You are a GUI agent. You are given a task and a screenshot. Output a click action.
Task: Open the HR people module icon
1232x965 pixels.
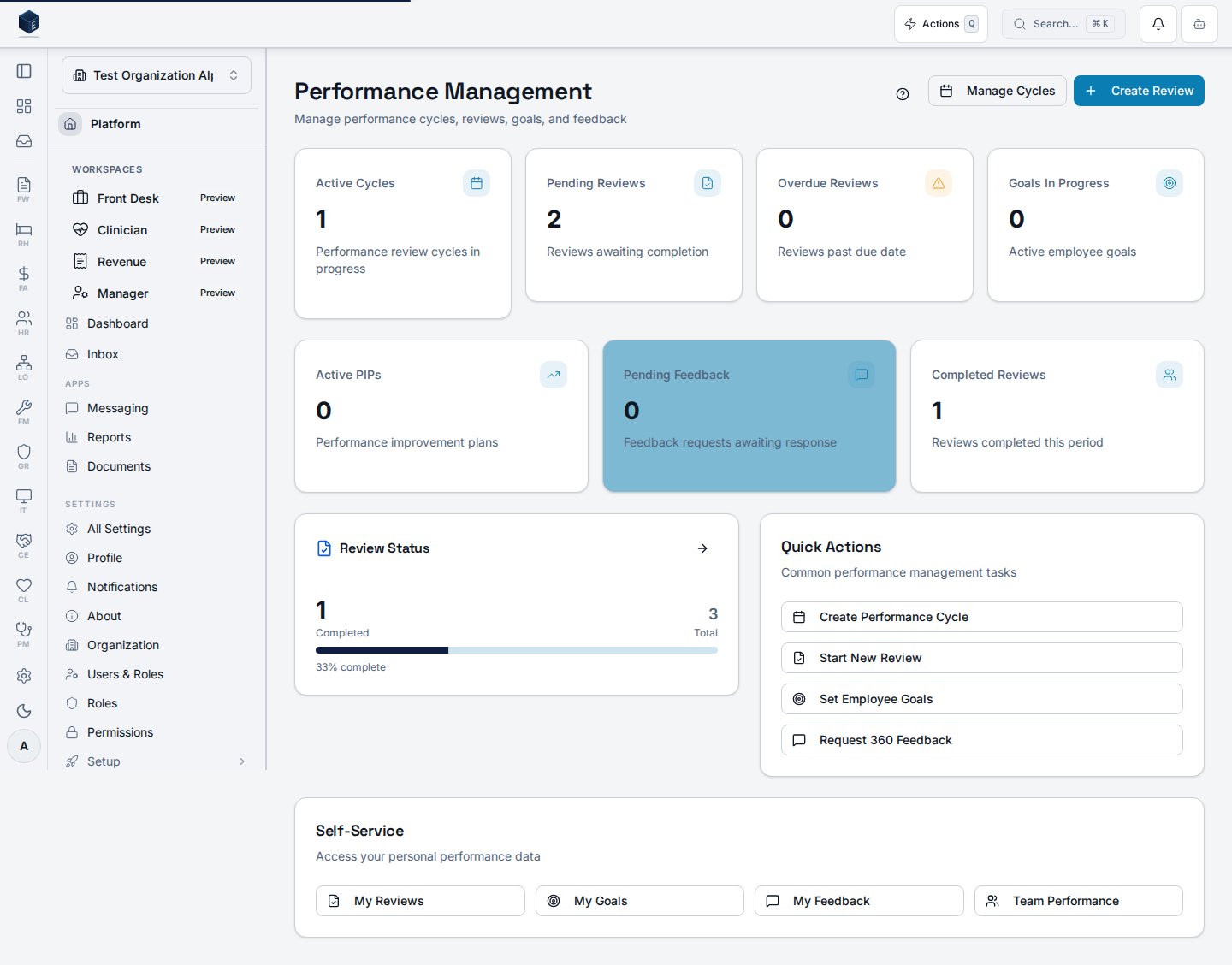point(24,323)
